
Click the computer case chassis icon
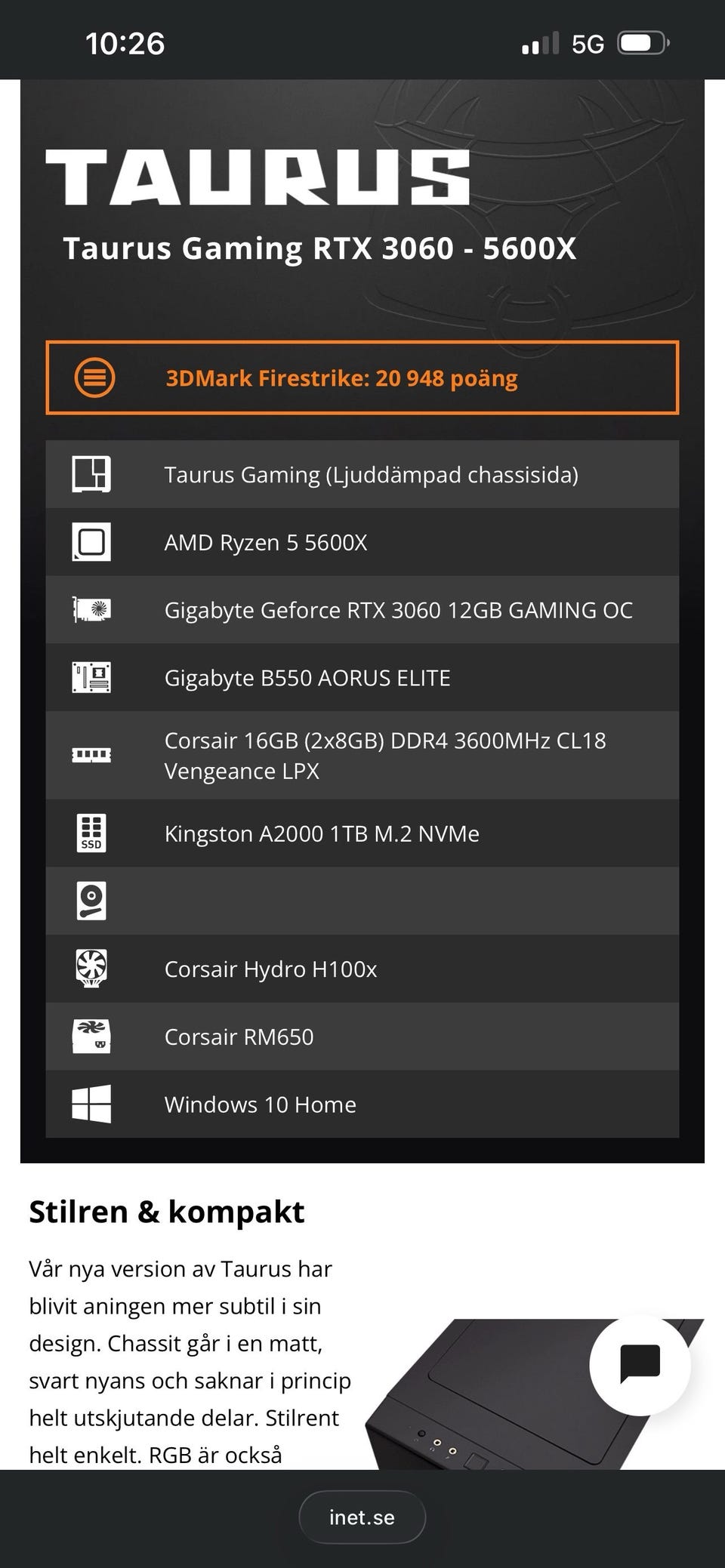coord(91,474)
